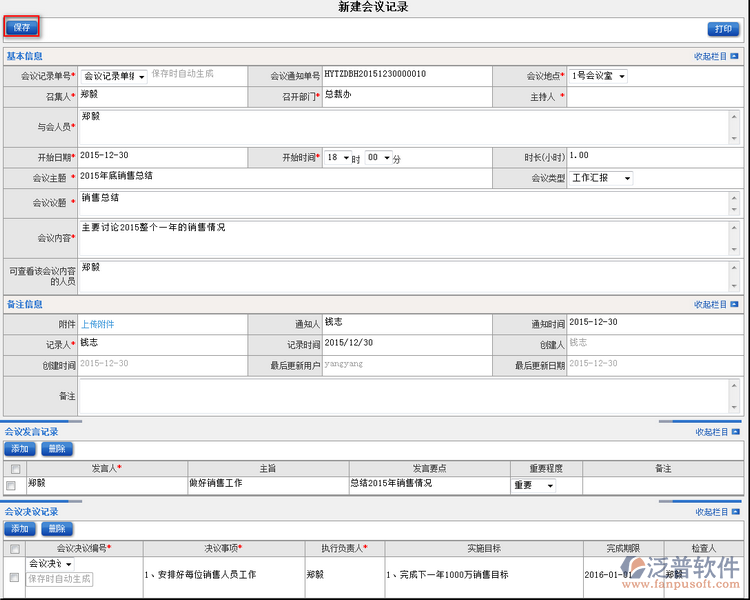Open the 会议类型 dropdown showing 工作汇报
Image resolution: width=750 pixels, height=600 pixels.
[x=601, y=178]
